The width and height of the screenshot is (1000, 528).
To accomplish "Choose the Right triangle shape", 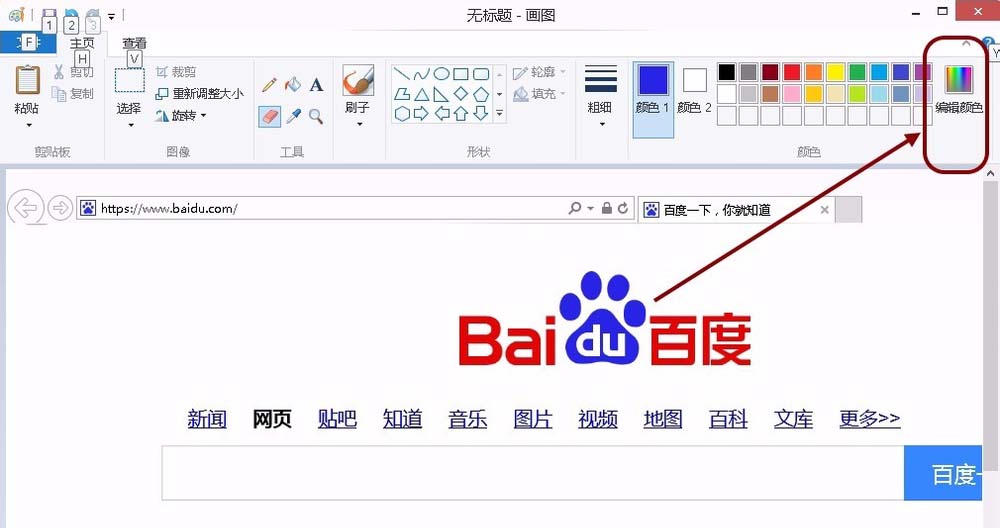I will [x=441, y=94].
